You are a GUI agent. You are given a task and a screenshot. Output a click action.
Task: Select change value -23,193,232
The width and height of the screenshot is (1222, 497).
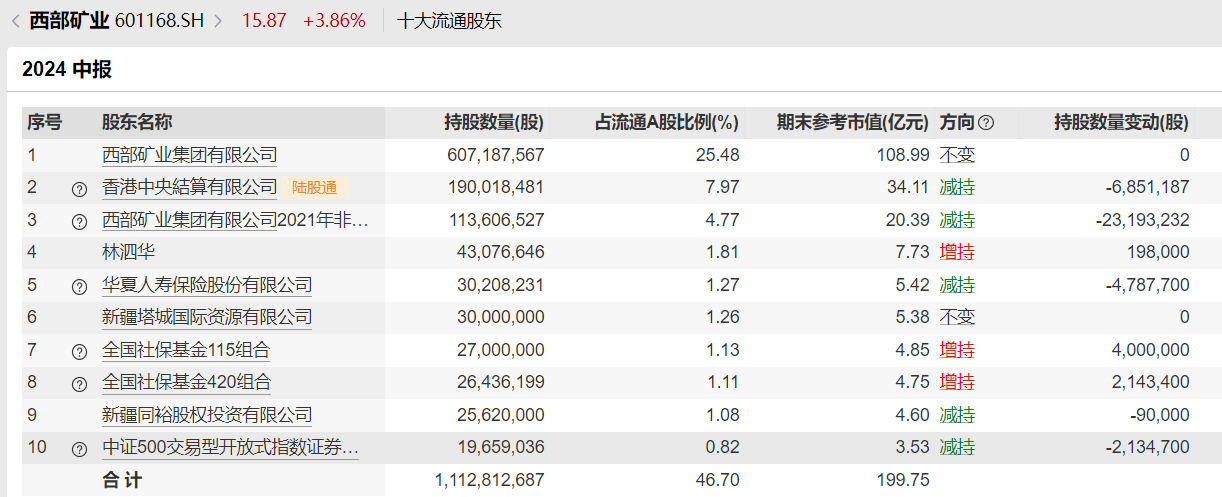click(x=1143, y=220)
